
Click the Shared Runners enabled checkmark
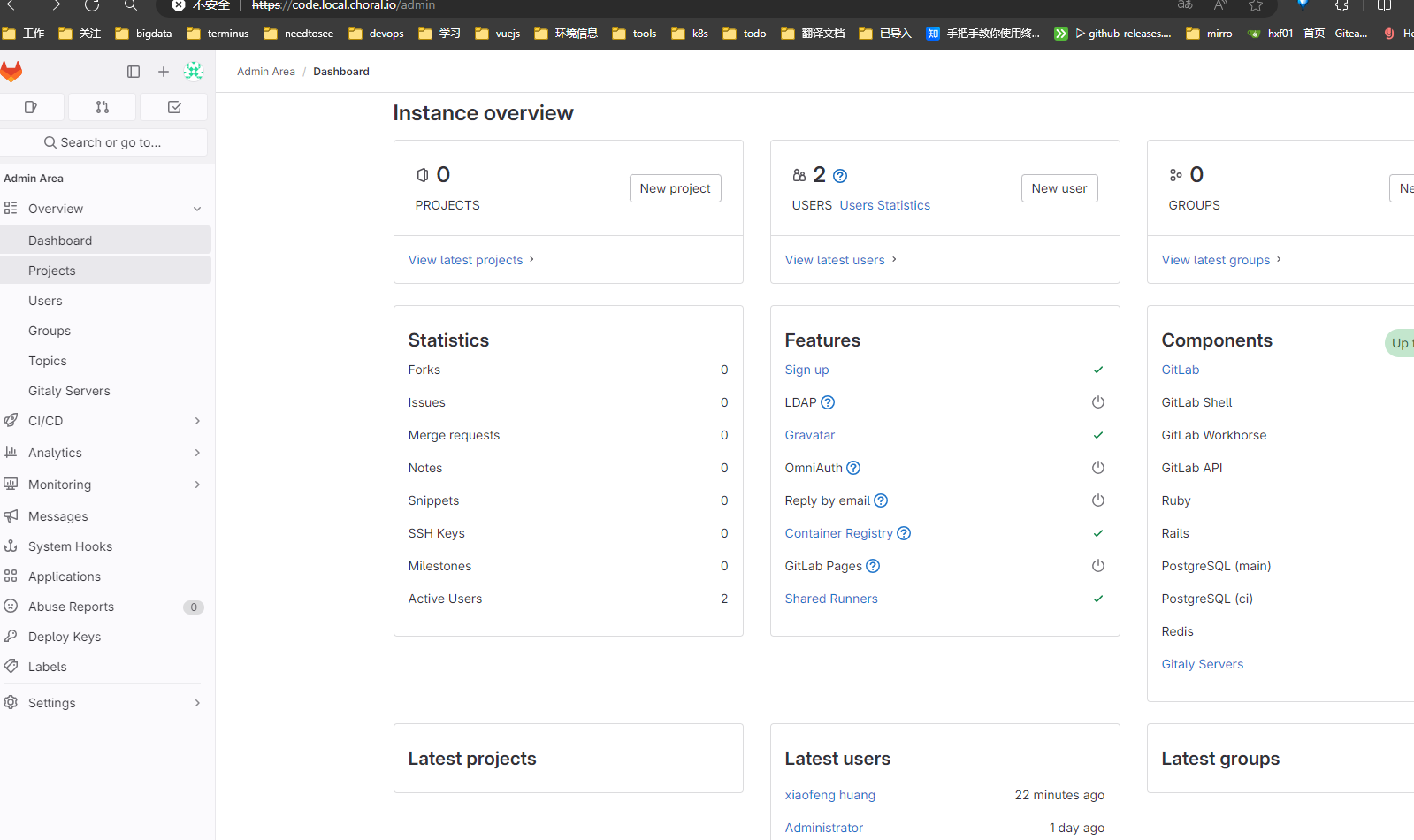point(1098,599)
